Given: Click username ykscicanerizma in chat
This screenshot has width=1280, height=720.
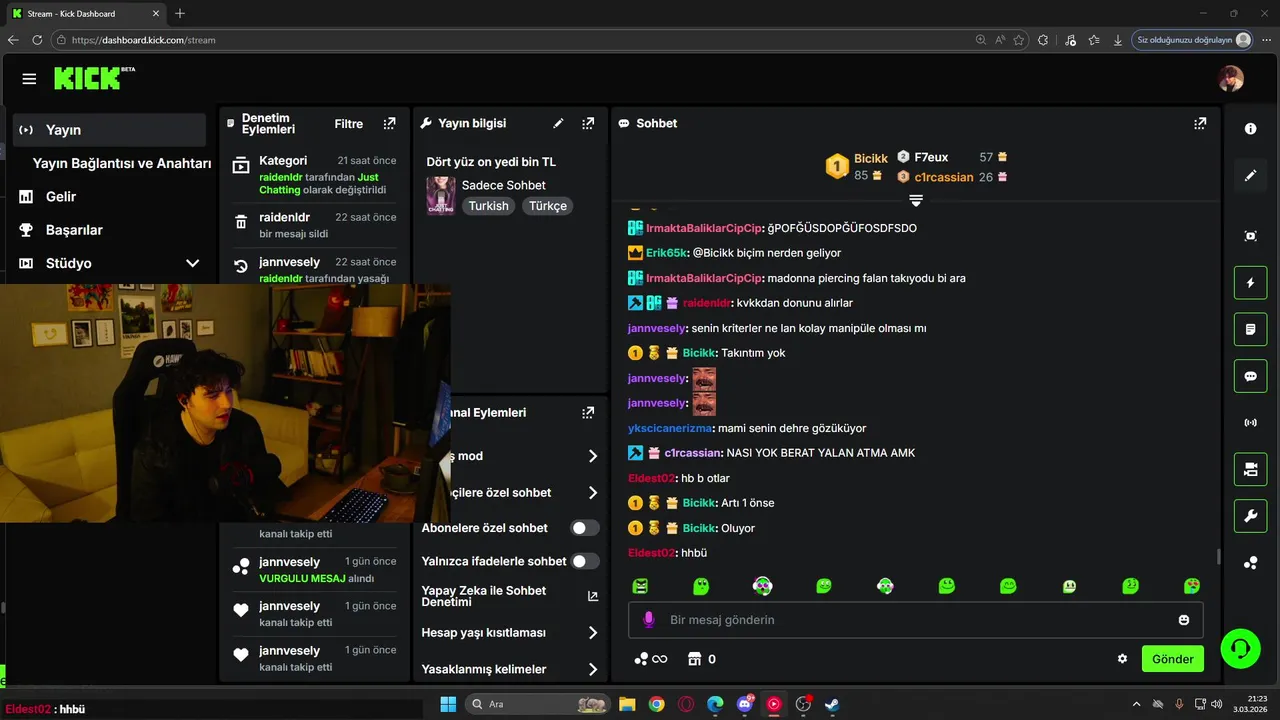Looking at the screenshot, I should [x=670, y=428].
